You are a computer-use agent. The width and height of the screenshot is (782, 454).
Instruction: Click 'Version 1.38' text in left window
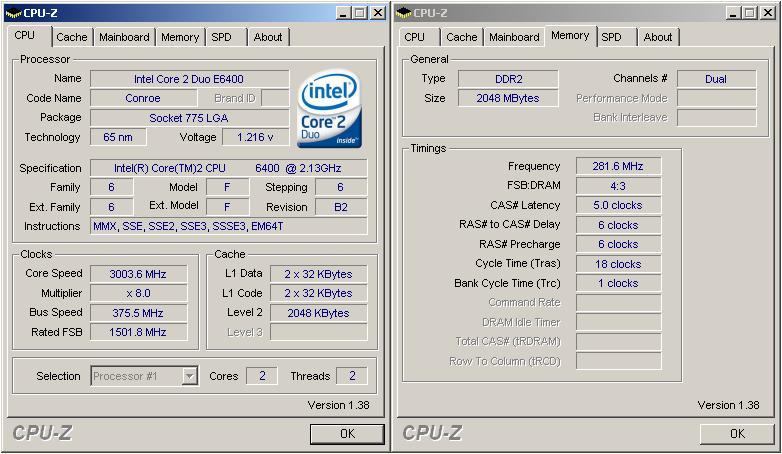click(338, 405)
